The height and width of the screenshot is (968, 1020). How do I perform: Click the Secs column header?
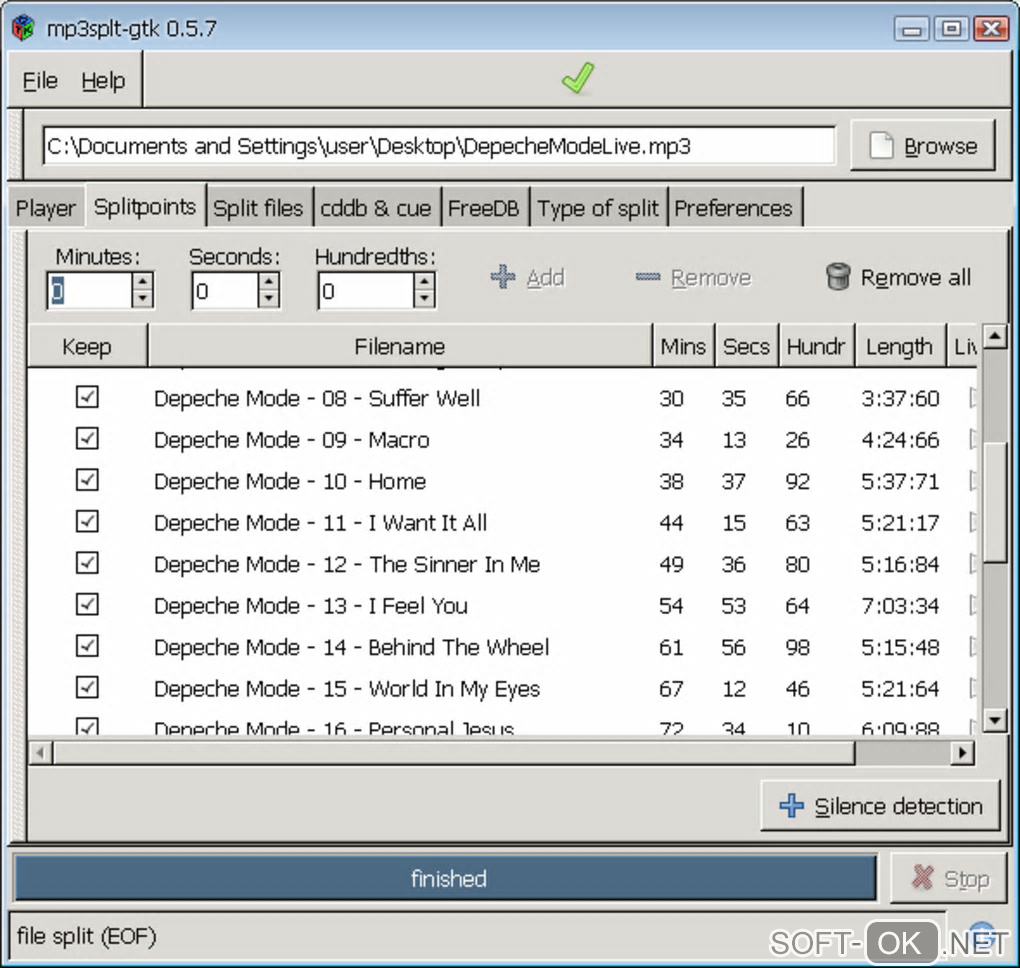tap(747, 346)
